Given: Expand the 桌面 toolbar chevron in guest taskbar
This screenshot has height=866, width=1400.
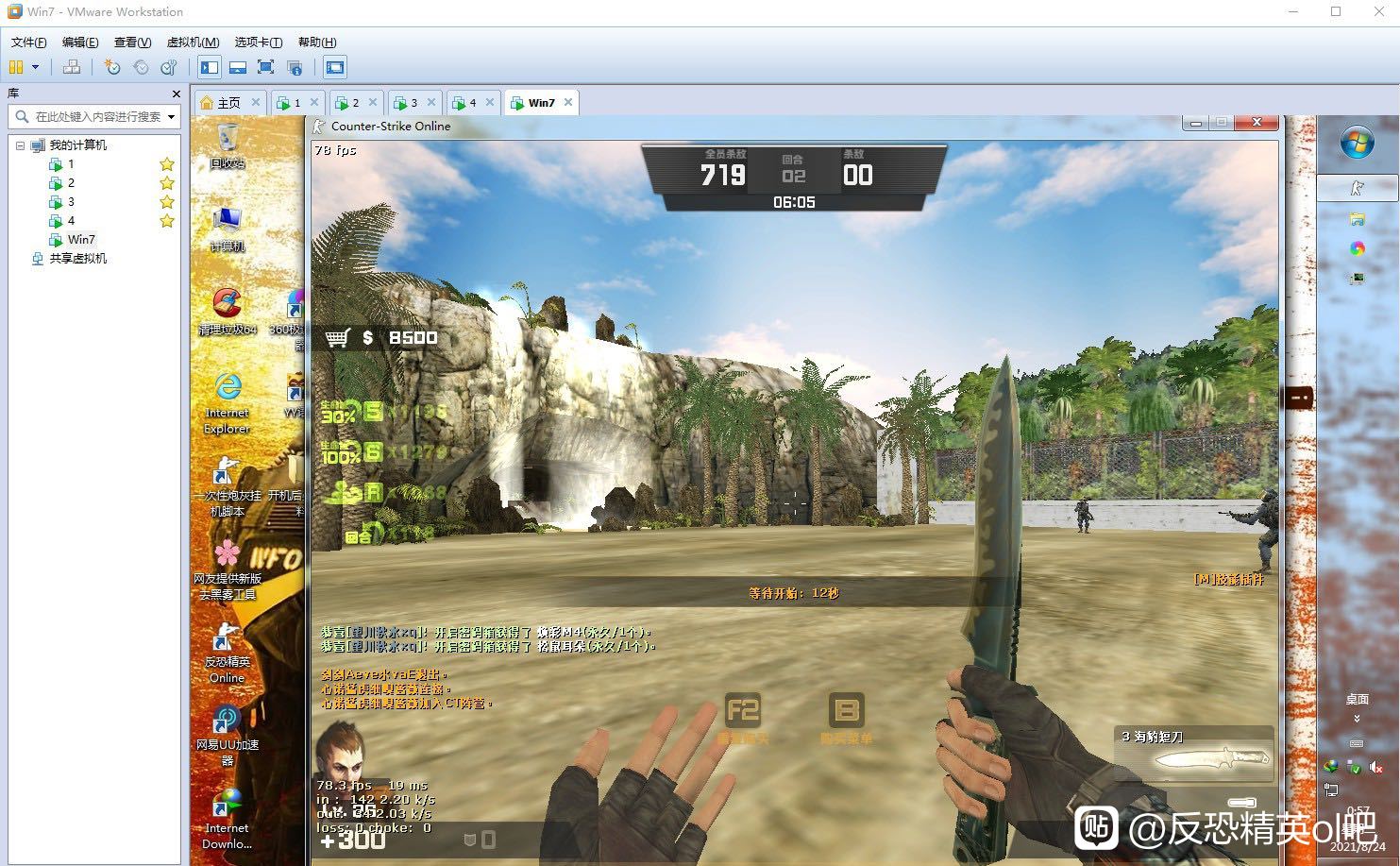Looking at the screenshot, I should (1357, 719).
